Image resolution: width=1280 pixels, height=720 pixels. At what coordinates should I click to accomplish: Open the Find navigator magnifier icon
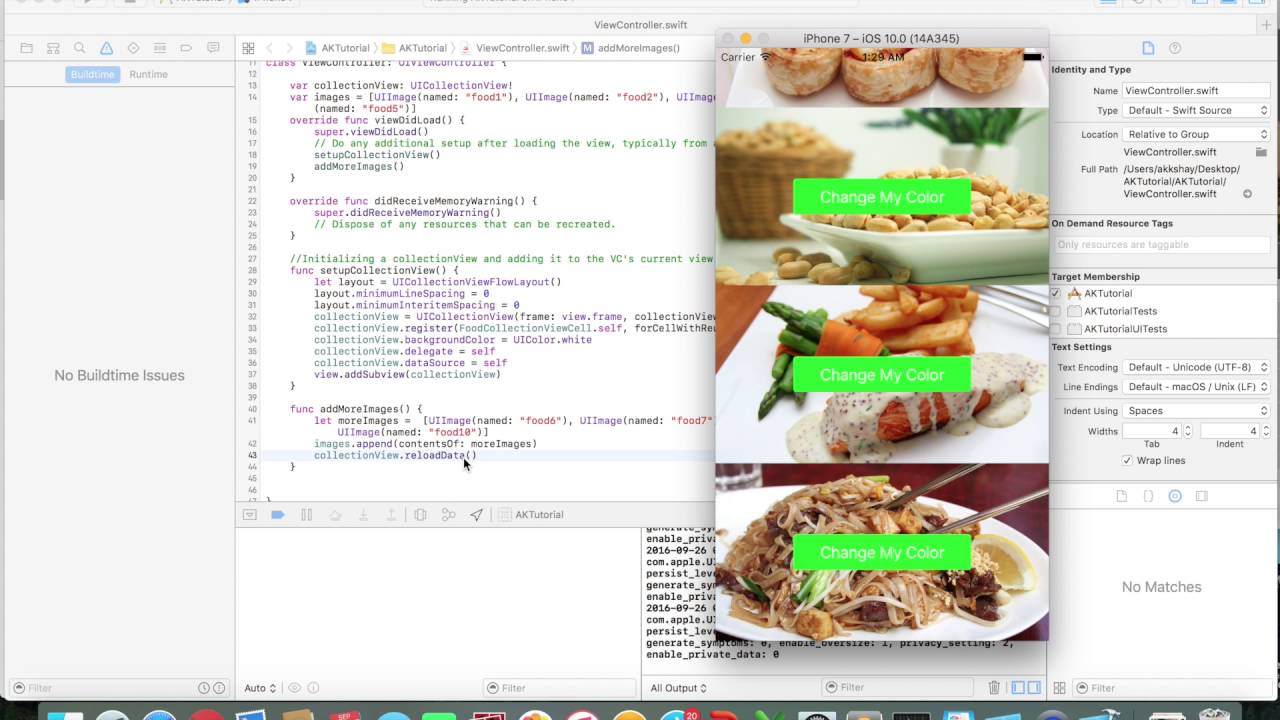pyautogui.click(x=80, y=48)
